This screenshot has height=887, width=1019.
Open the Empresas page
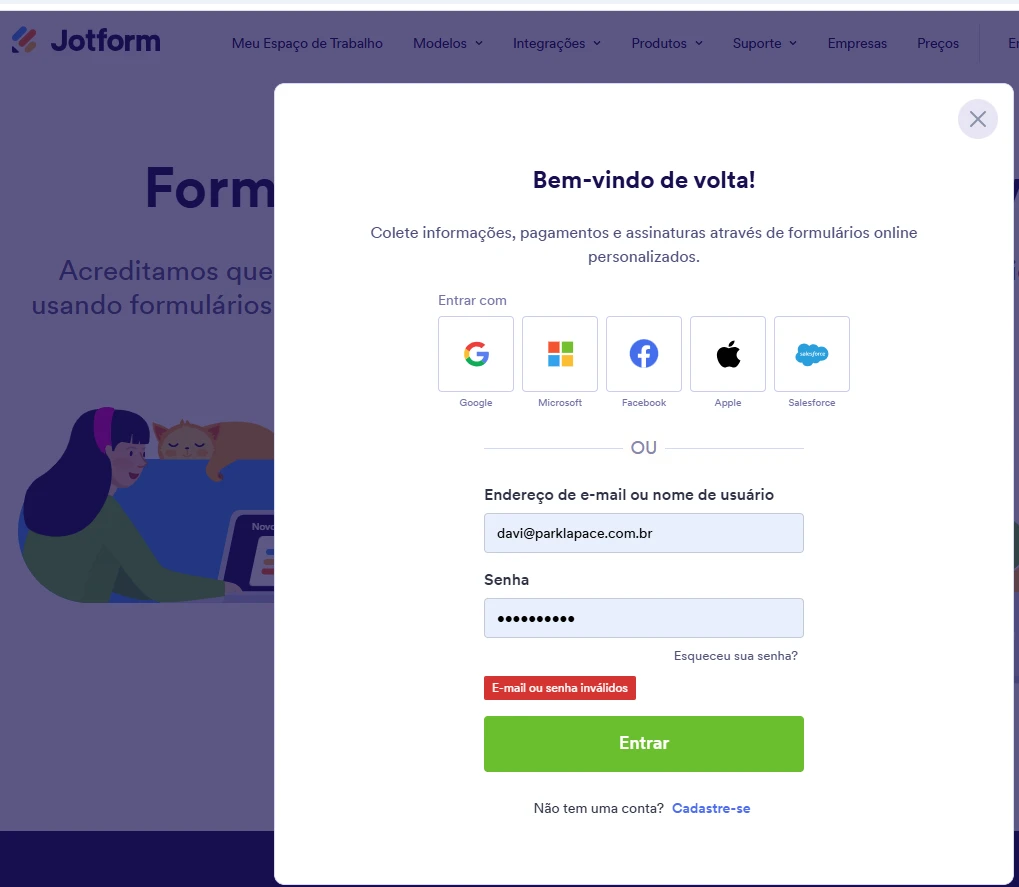[856, 43]
